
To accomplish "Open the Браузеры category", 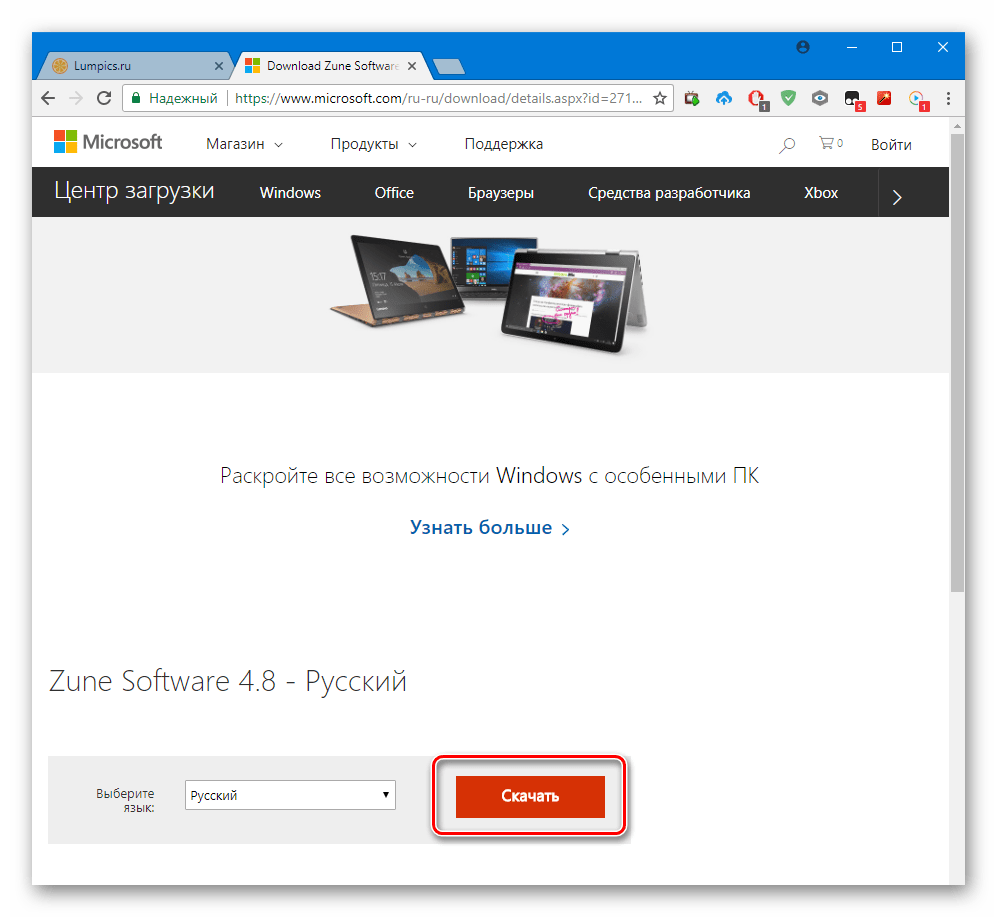I will point(500,193).
